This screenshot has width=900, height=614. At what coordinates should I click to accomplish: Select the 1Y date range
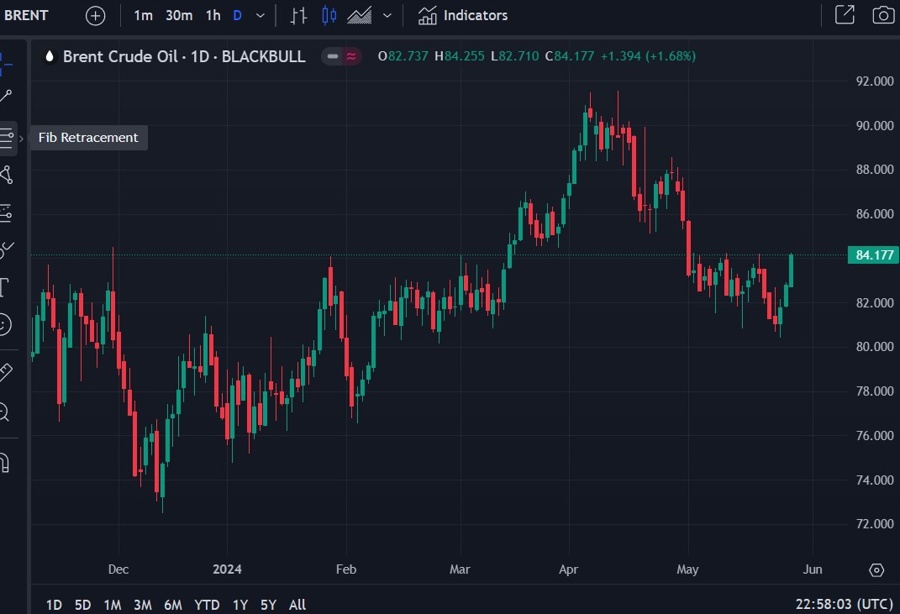click(240, 605)
